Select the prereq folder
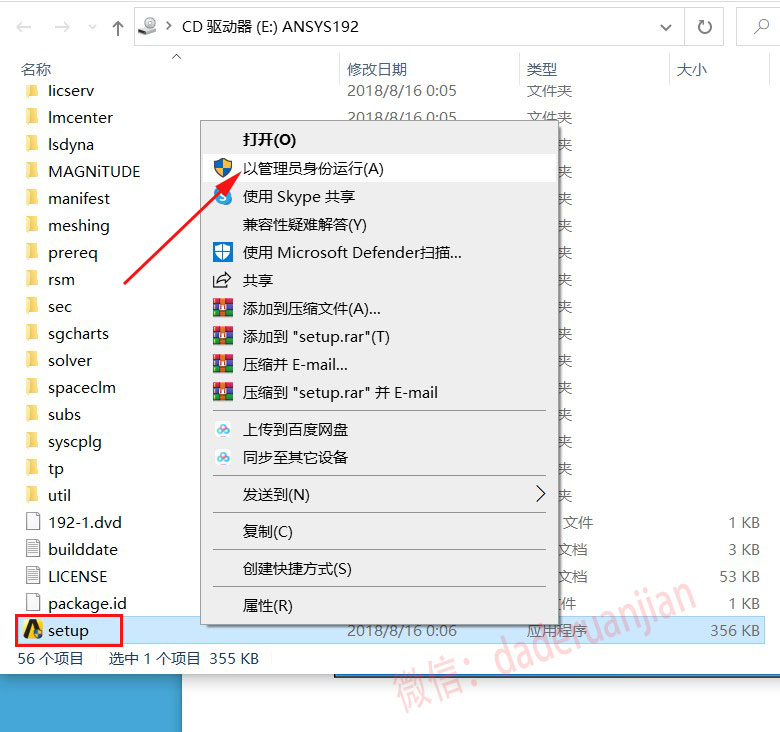The height and width of the screenshot is (732, 780). click(73, 253)
